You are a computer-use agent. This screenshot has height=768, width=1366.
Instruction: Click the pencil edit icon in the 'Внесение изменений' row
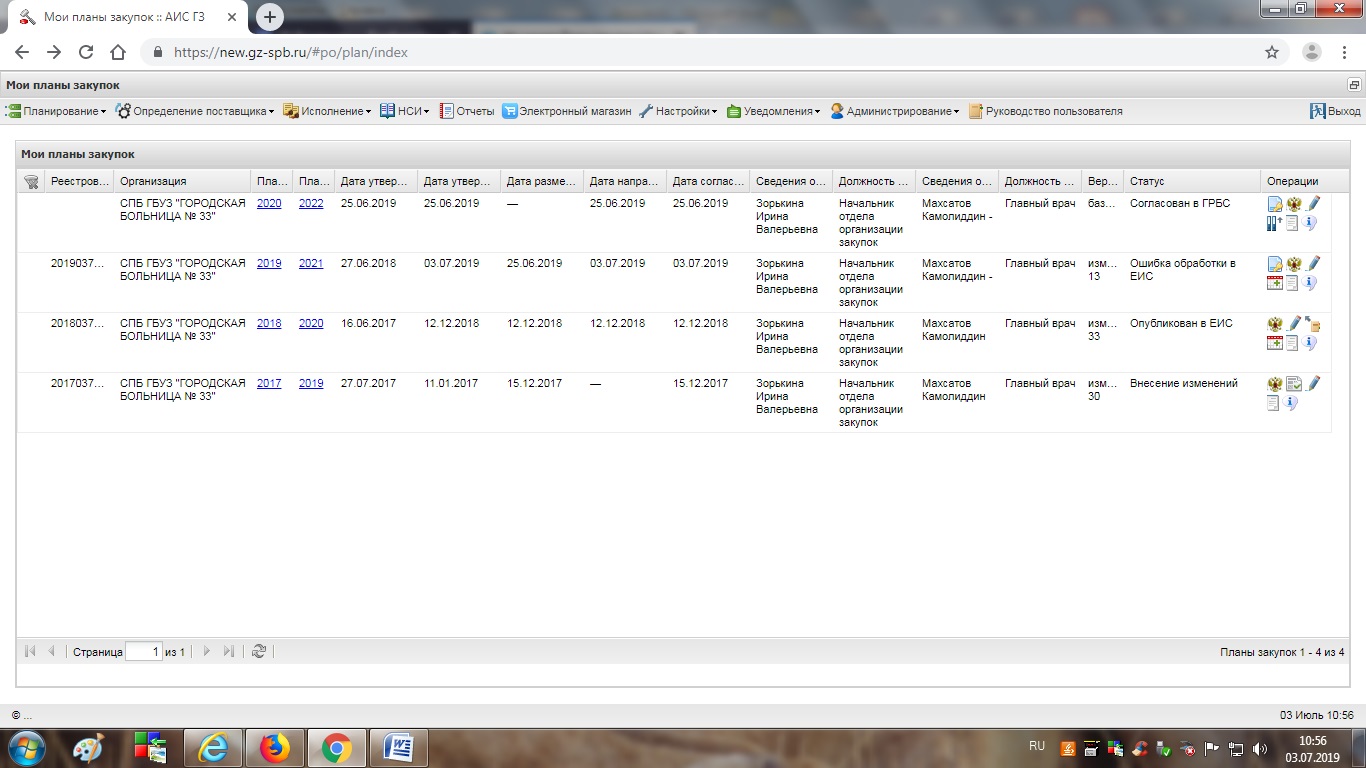point(1313,384)
